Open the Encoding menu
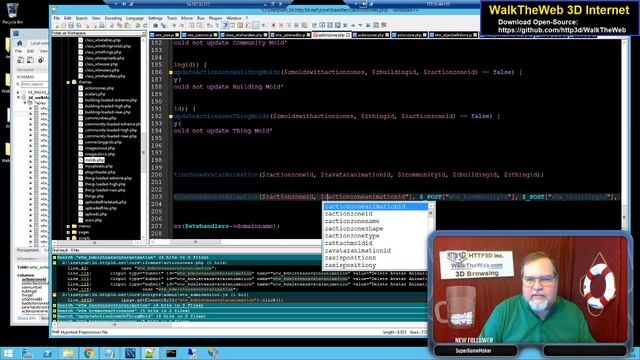The image size is (640, 360). click(113, 18)
